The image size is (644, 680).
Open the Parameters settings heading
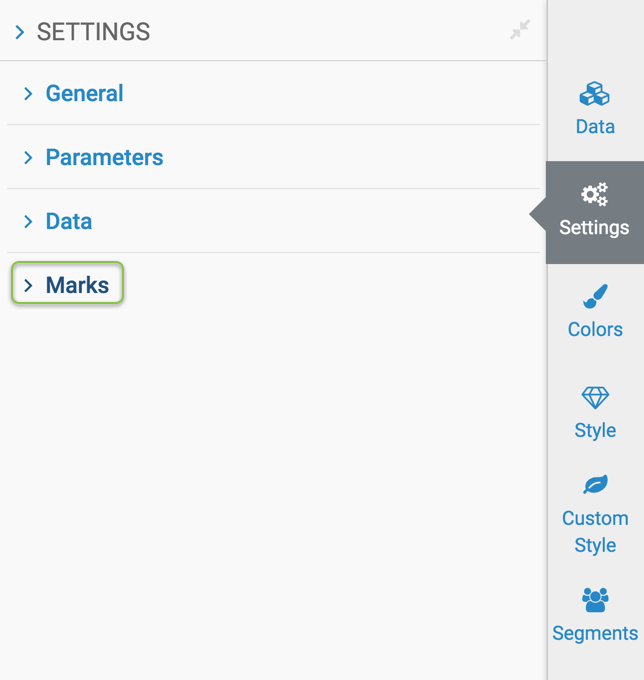[104, 157]
